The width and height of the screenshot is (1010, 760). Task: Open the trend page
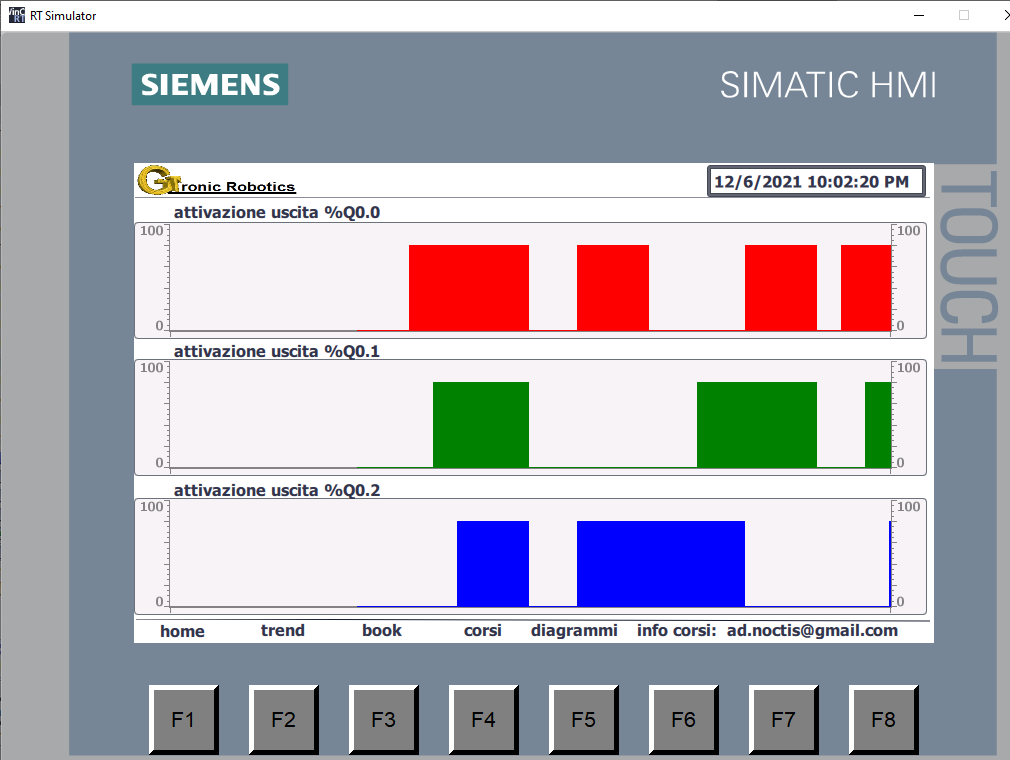[282, 631]
